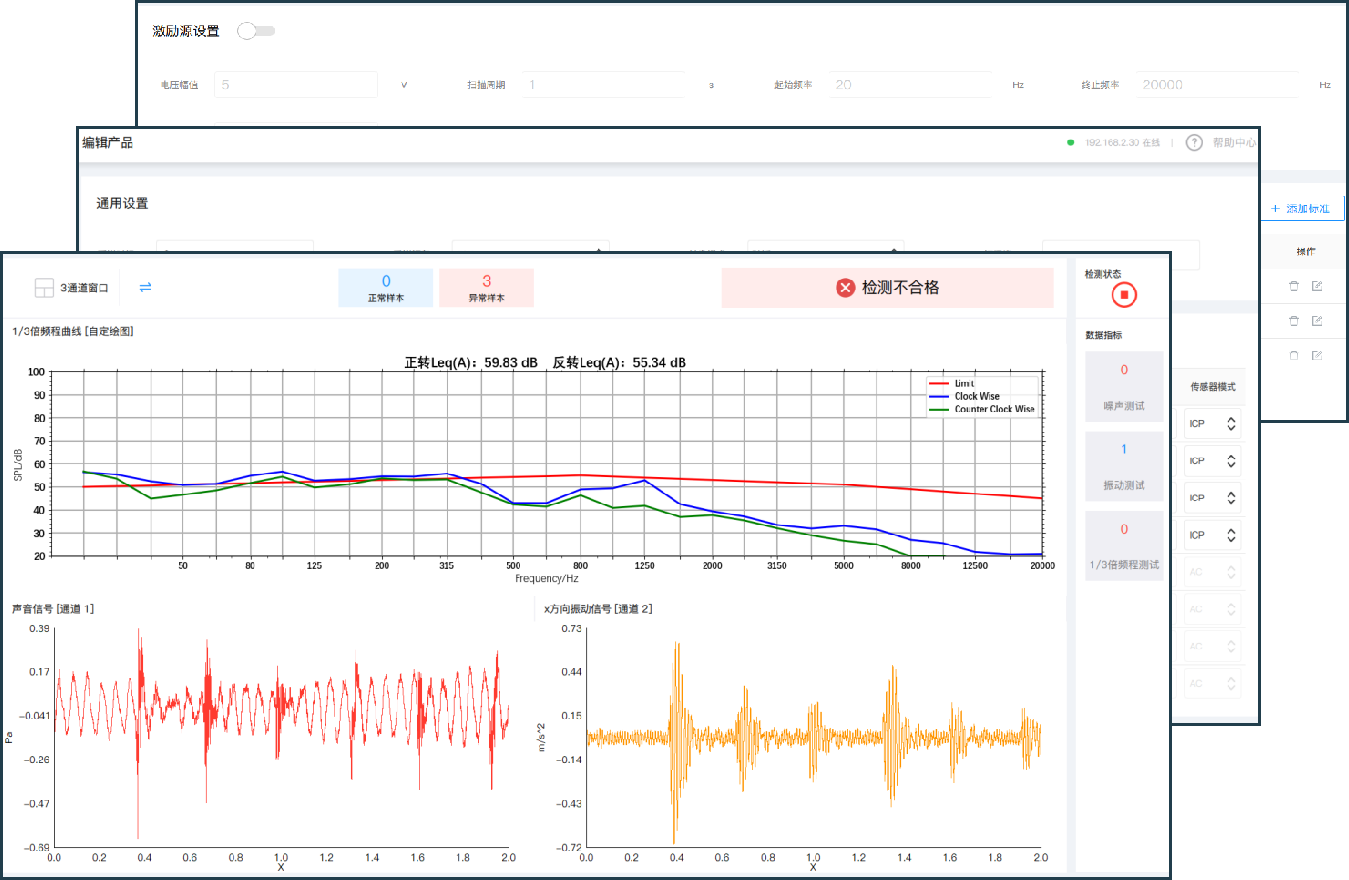Click the second-row trash icon under 操作

tap(1293, 321)
